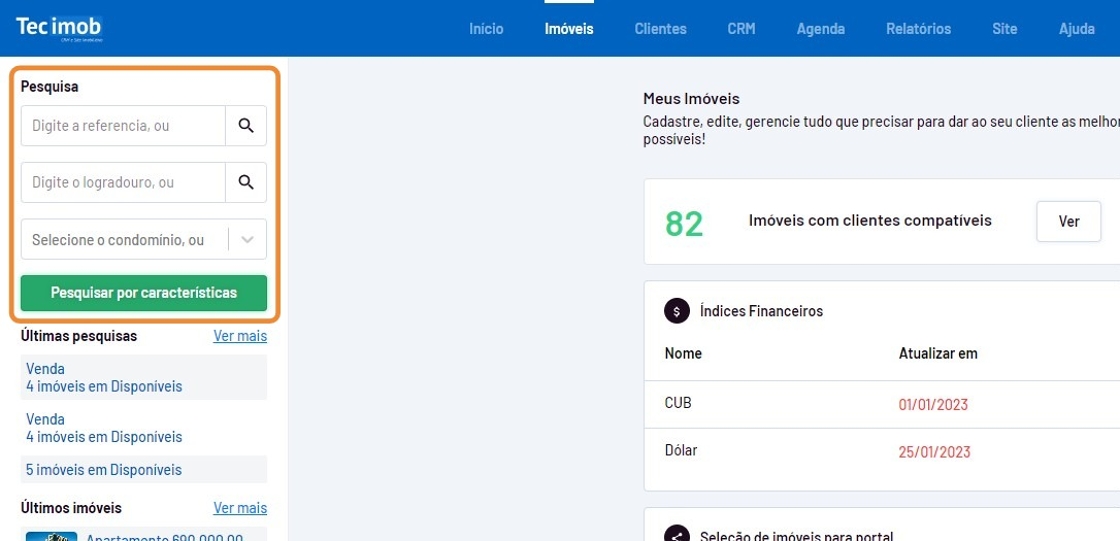Viewport: 1120px width, 541px height.
Task: Open the Início tab
Action: coord(486,29)
